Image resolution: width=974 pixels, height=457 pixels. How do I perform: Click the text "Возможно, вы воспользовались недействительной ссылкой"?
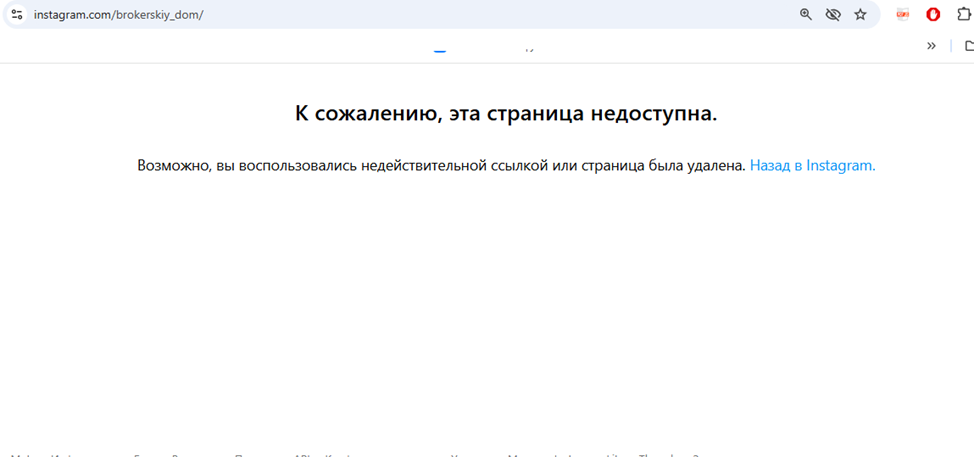(x=343, y=166)
